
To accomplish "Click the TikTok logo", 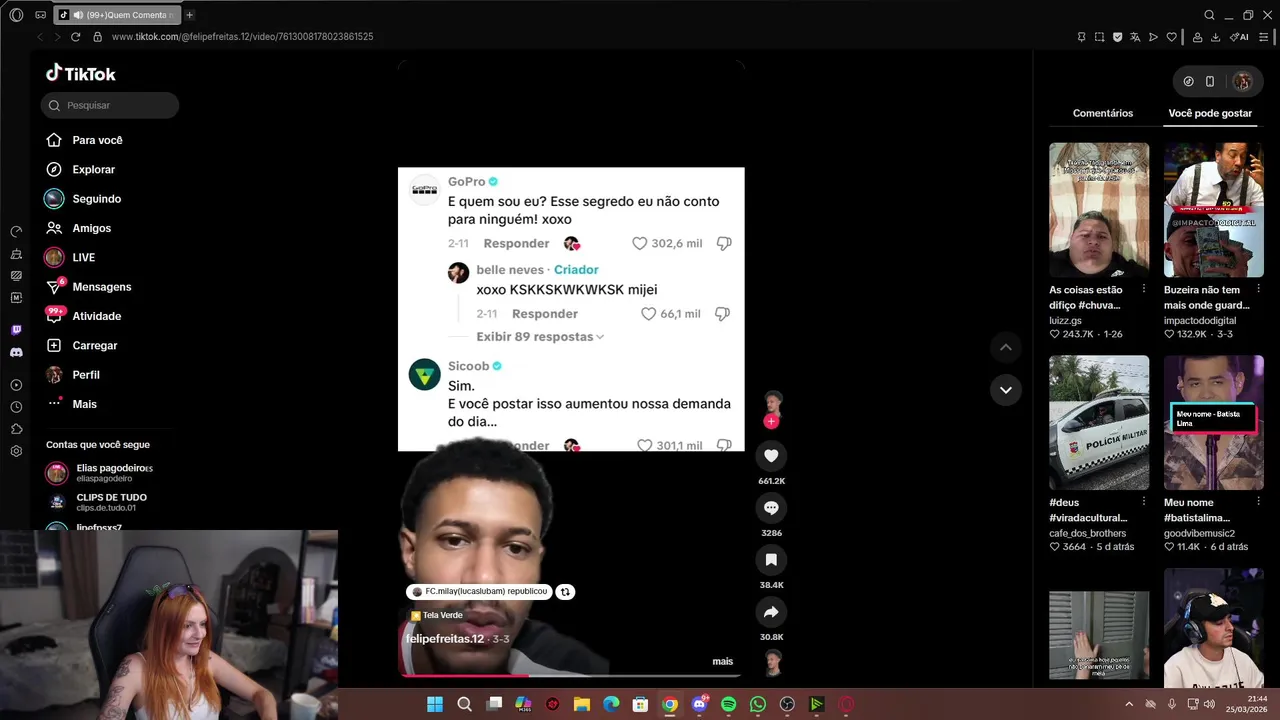I will 81,74.
